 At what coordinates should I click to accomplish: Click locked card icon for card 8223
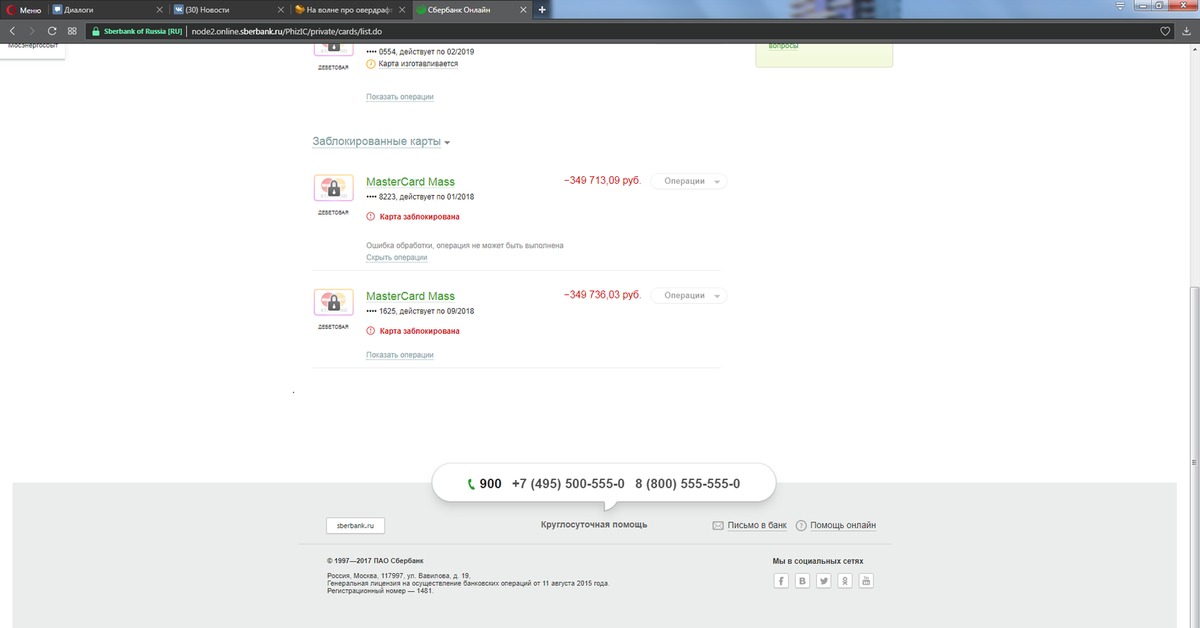[333, 187]
